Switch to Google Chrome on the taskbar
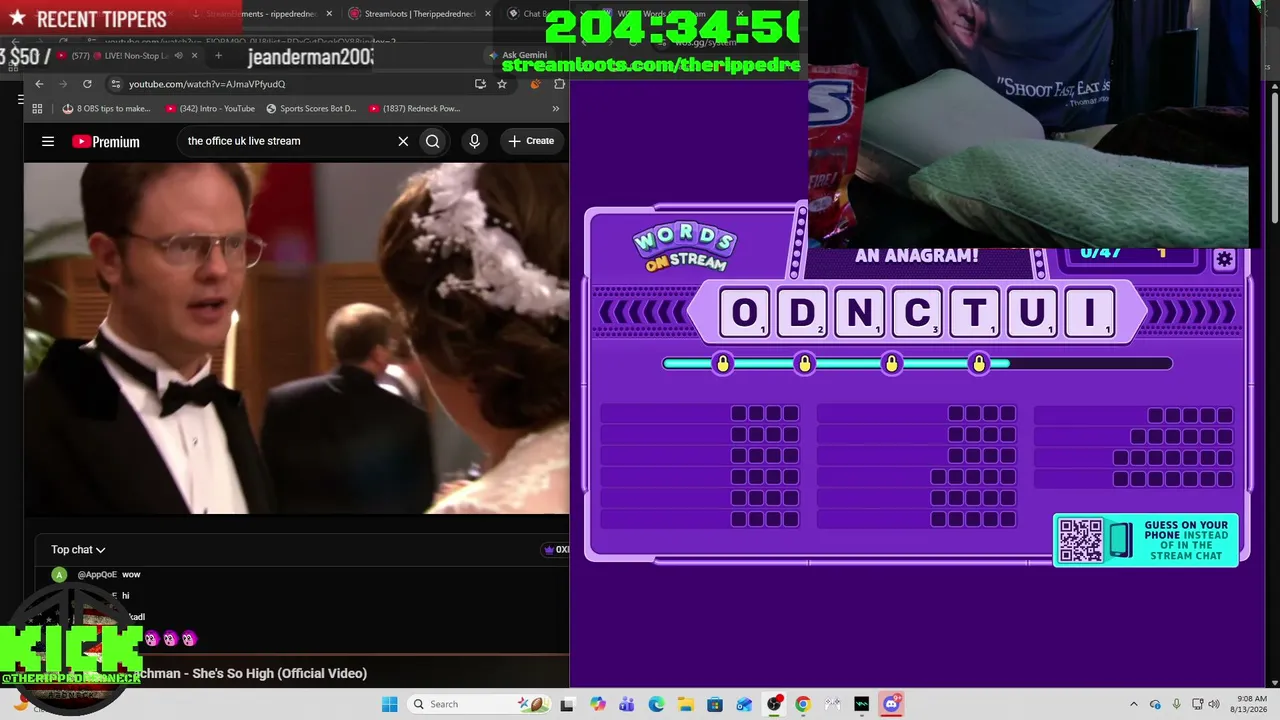 [802, 704]
